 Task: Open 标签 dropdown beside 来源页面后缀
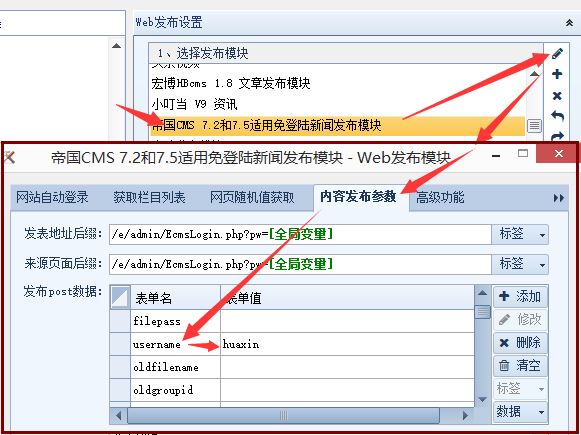pyautogui.click(x=519, y=264)
